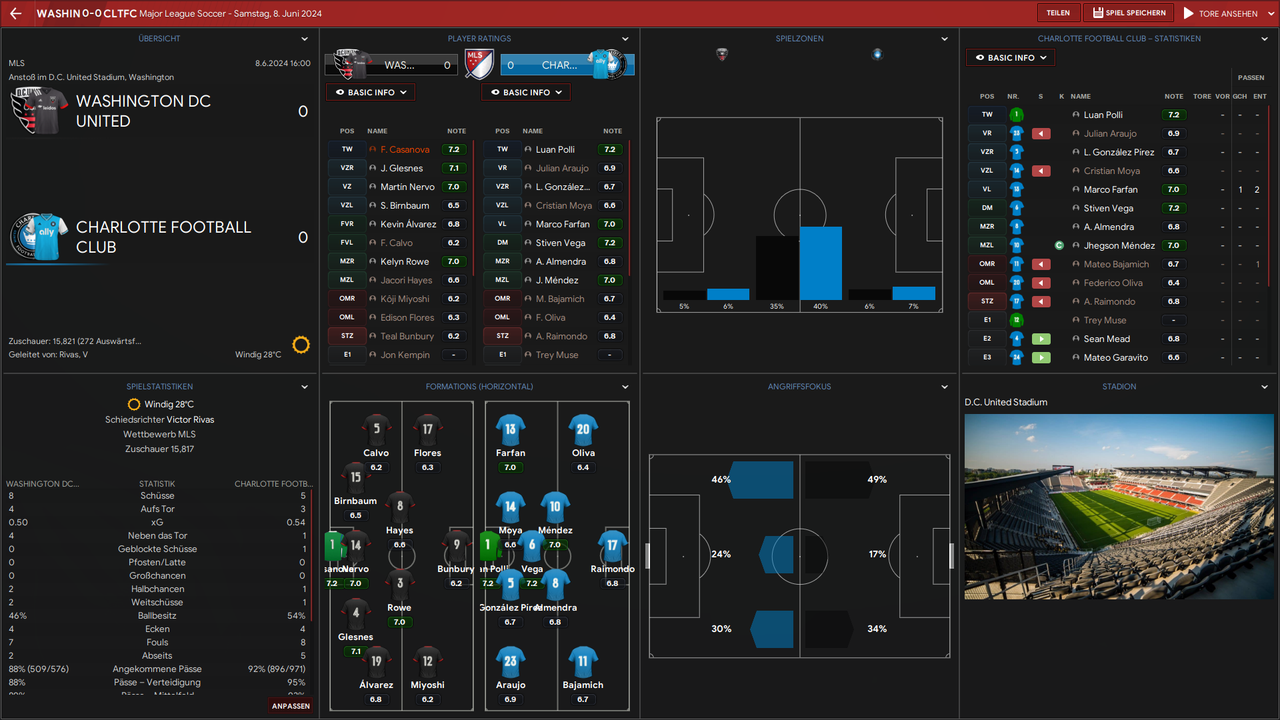Image resolution: width=1280 pixels, height=720 pixels.
Task: Expand Formations (Horizontal) panel chevron
Action: (625, 387)
